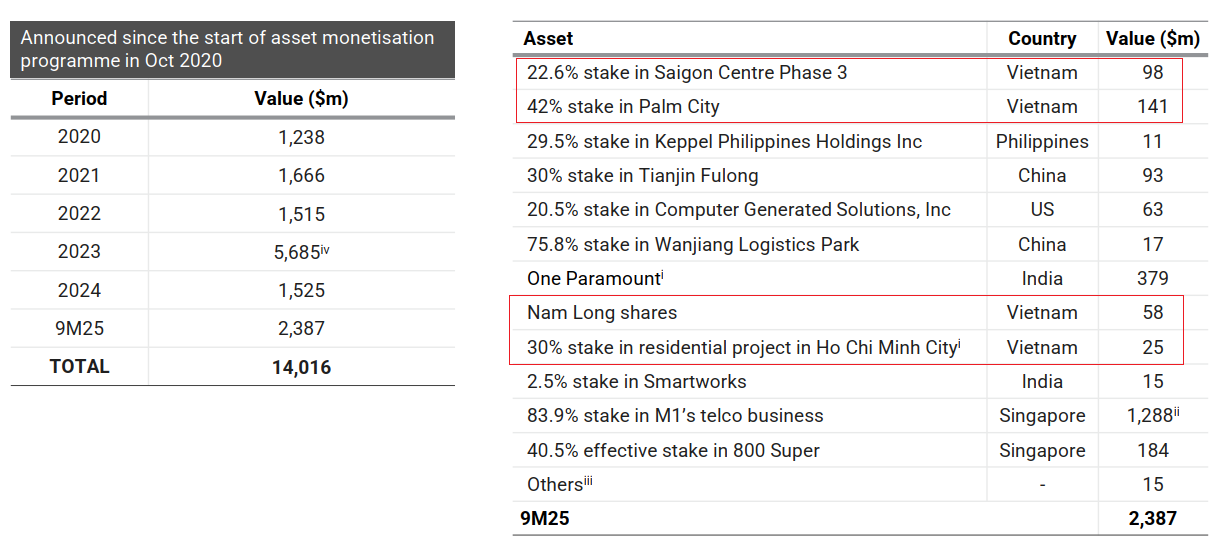Click the 'Period' column header
1212x541 pixels.
coord(79,98)
